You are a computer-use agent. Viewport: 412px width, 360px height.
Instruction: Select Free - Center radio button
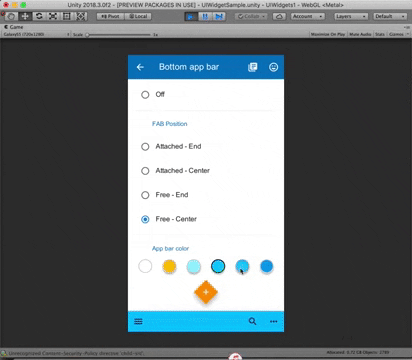[145, 219]
